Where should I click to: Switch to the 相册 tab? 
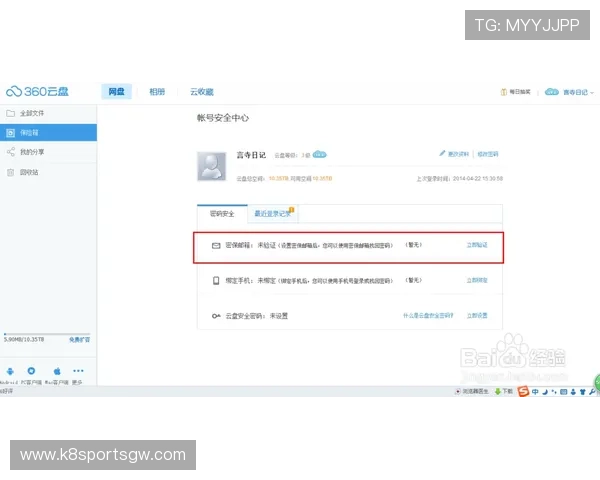click(x=157, y=92)
